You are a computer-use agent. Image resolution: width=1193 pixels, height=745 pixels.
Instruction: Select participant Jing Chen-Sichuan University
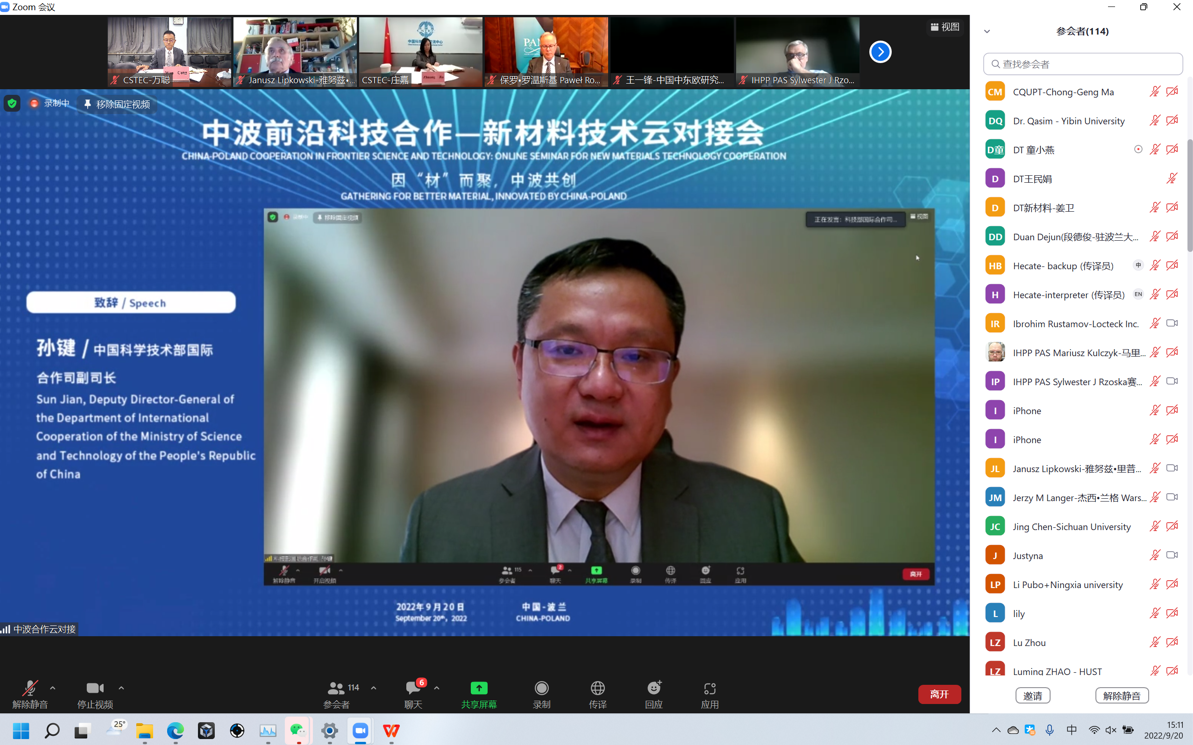click(1083, 527)
